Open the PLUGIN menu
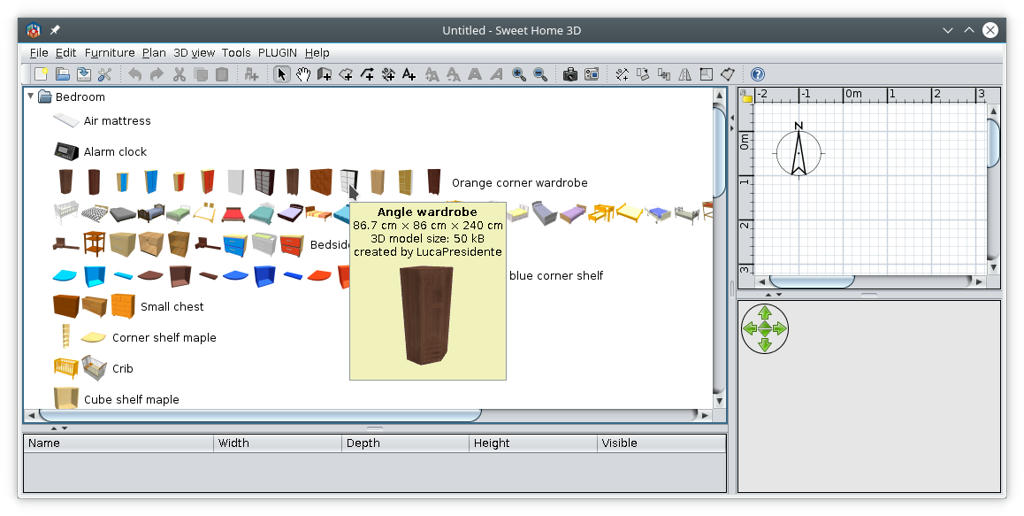 pos(278,53)
